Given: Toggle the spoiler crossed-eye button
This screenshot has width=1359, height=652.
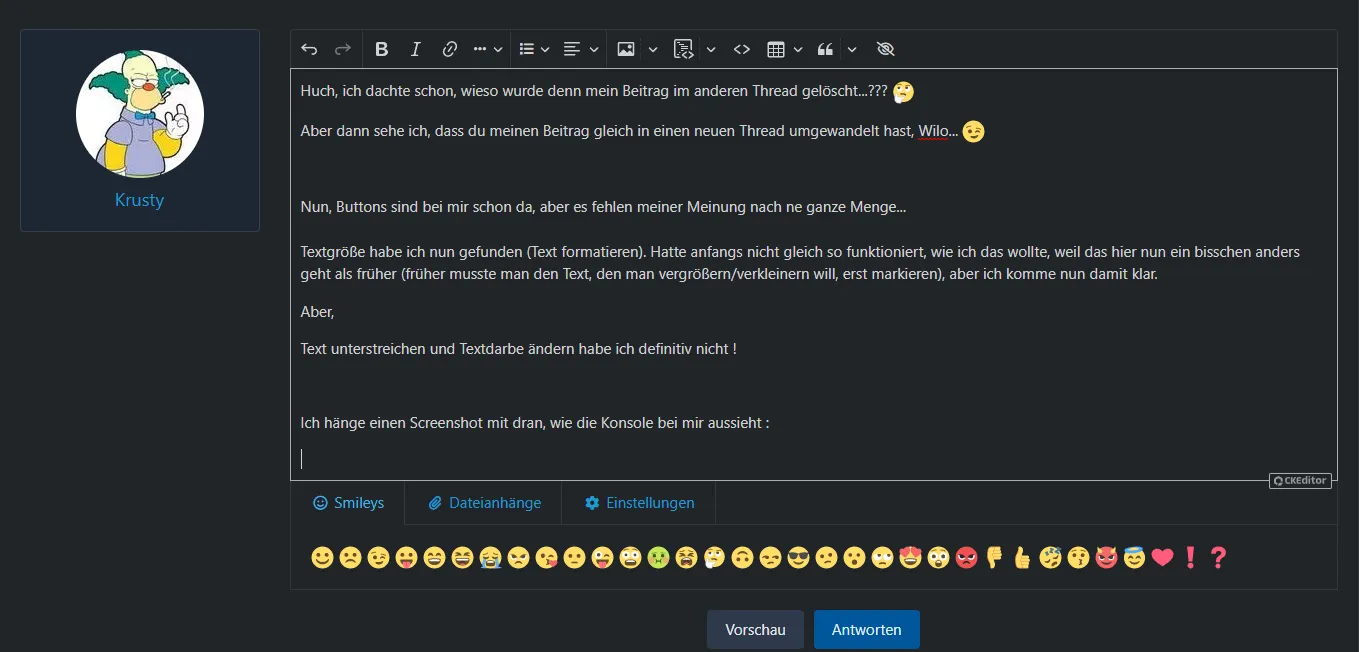Looking at the screenshot, I should [885, 49].
